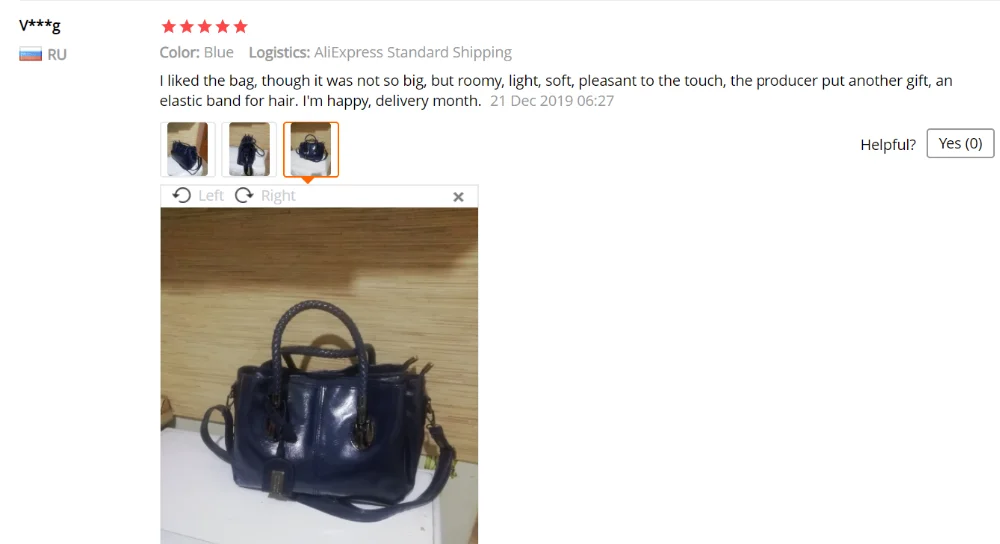1000x544 pixels.
Task: Close the enlarged photo preview
Action: pos(458,197)
